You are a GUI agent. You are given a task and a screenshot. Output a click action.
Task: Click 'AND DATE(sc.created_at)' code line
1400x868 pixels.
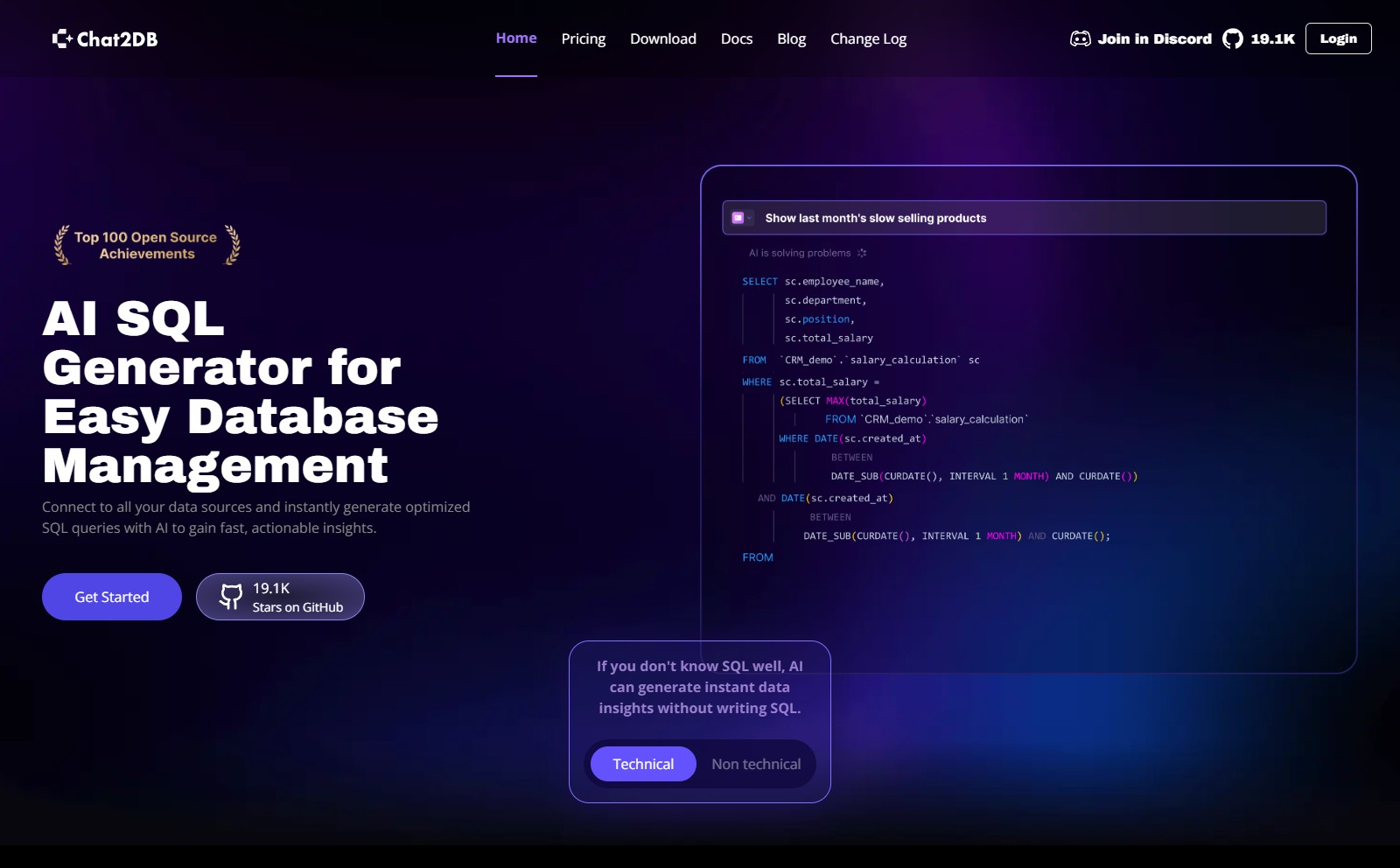(x=825, y=498)
